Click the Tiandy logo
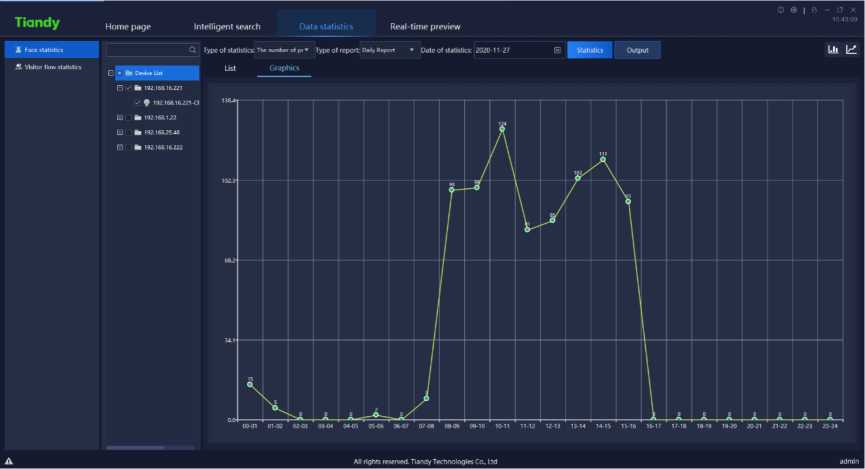Image resolution: width=865 pixels, height=469 pixels. 37,23
